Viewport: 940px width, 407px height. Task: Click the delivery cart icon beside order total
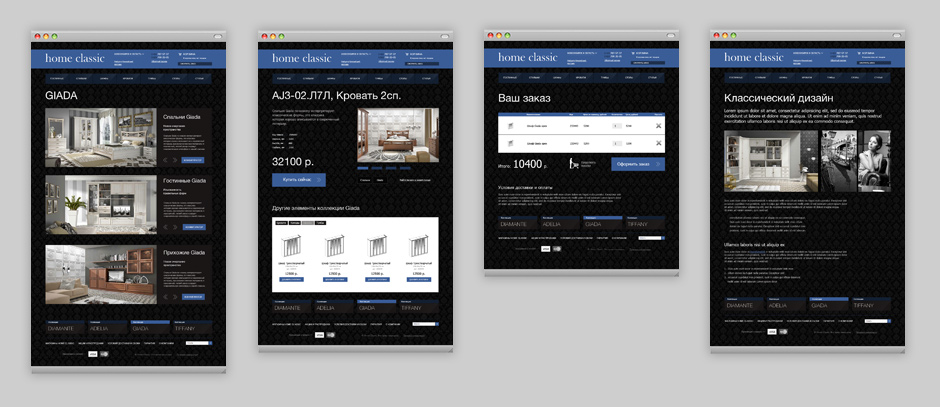pos(575,163)
